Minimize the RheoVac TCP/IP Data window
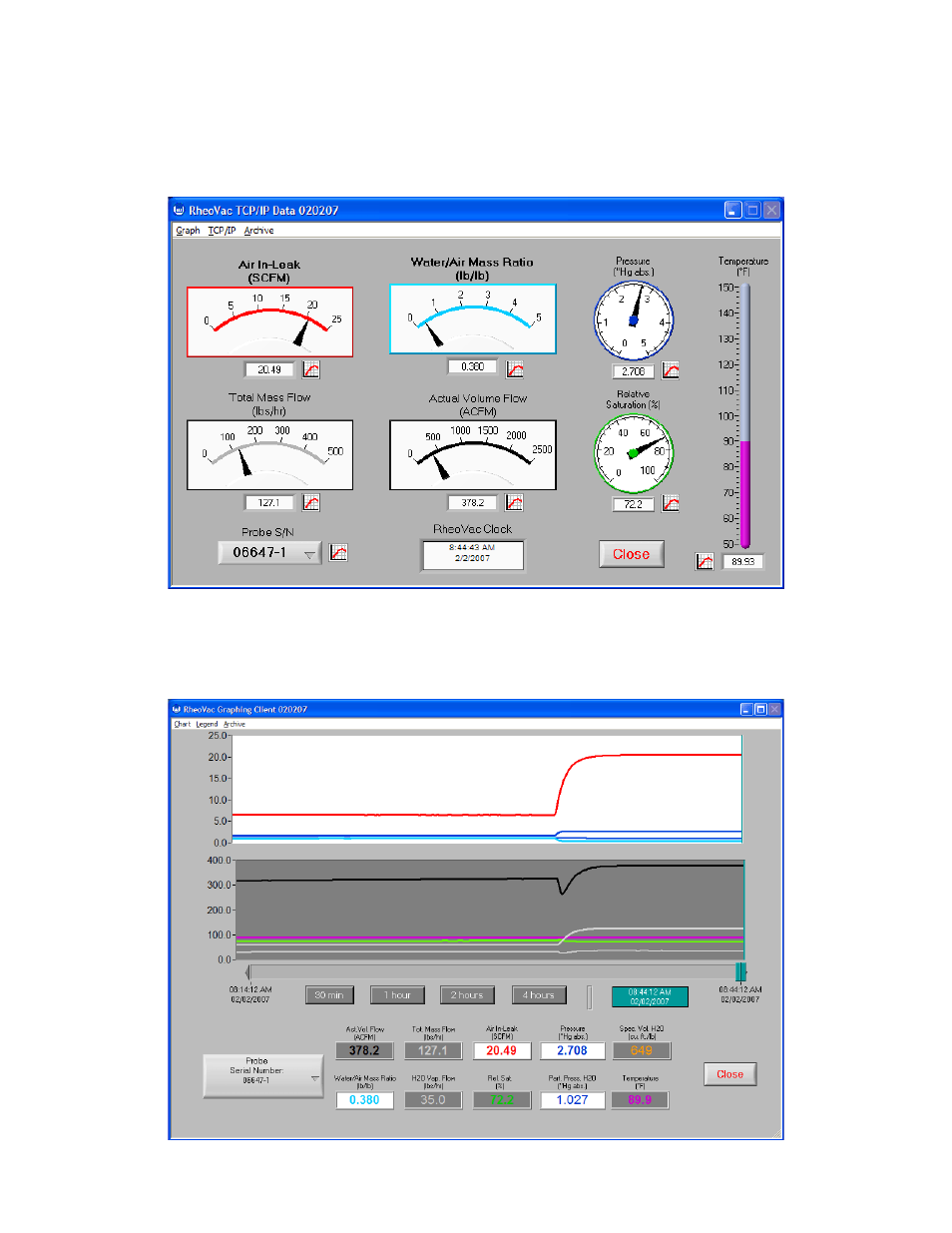This screenshot has width=952, height=1233. [733, 210]
